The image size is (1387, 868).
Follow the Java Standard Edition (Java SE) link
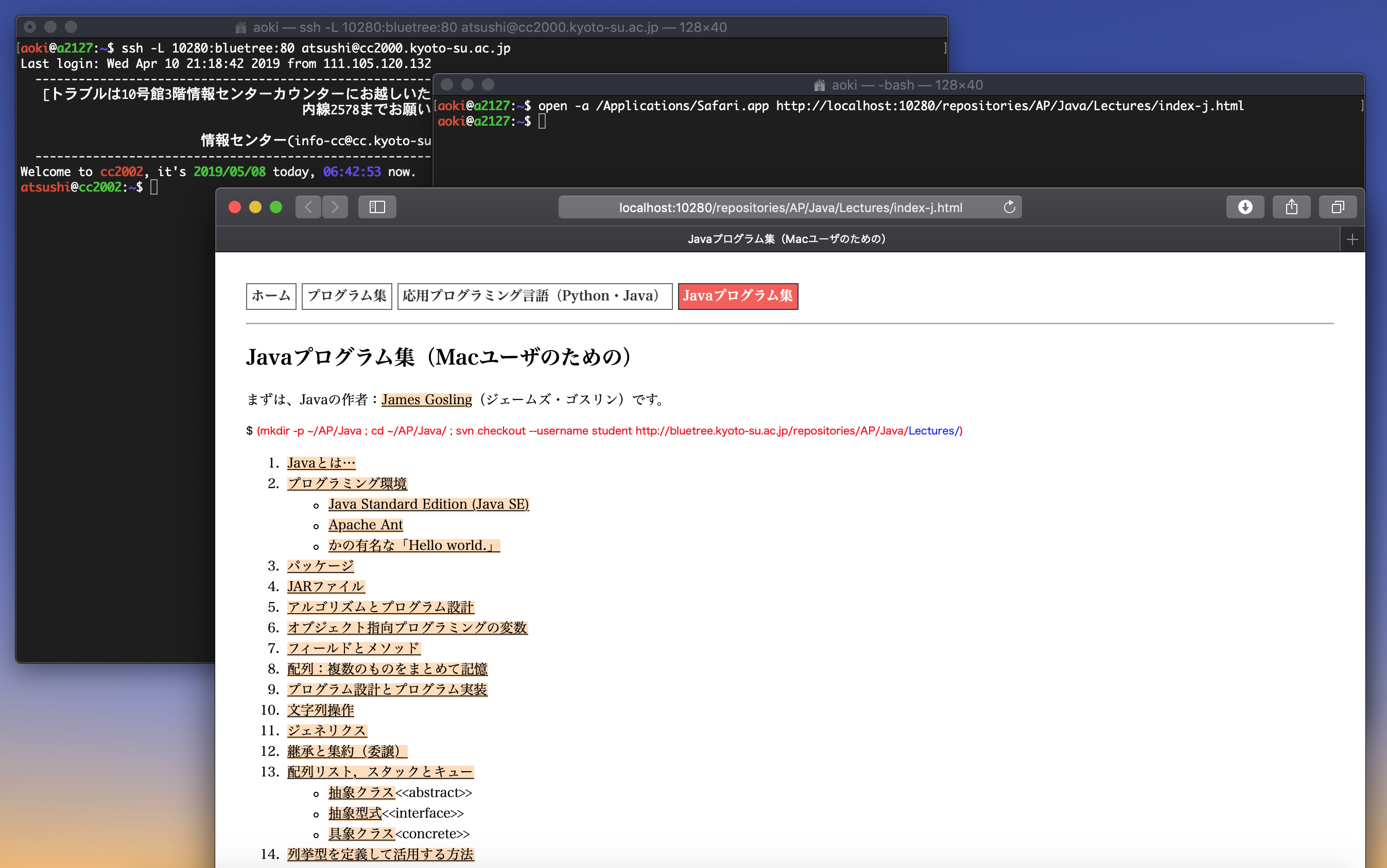click(x=428, y=504)
